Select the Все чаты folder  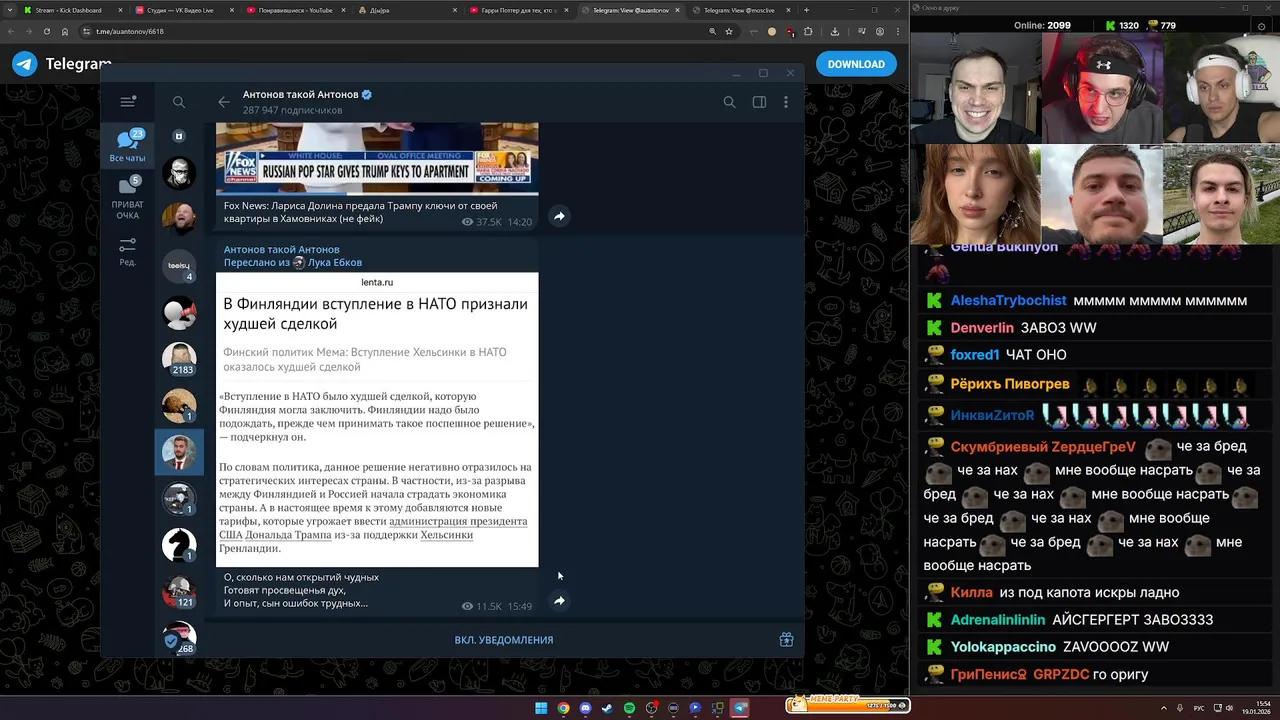[128, 146]
